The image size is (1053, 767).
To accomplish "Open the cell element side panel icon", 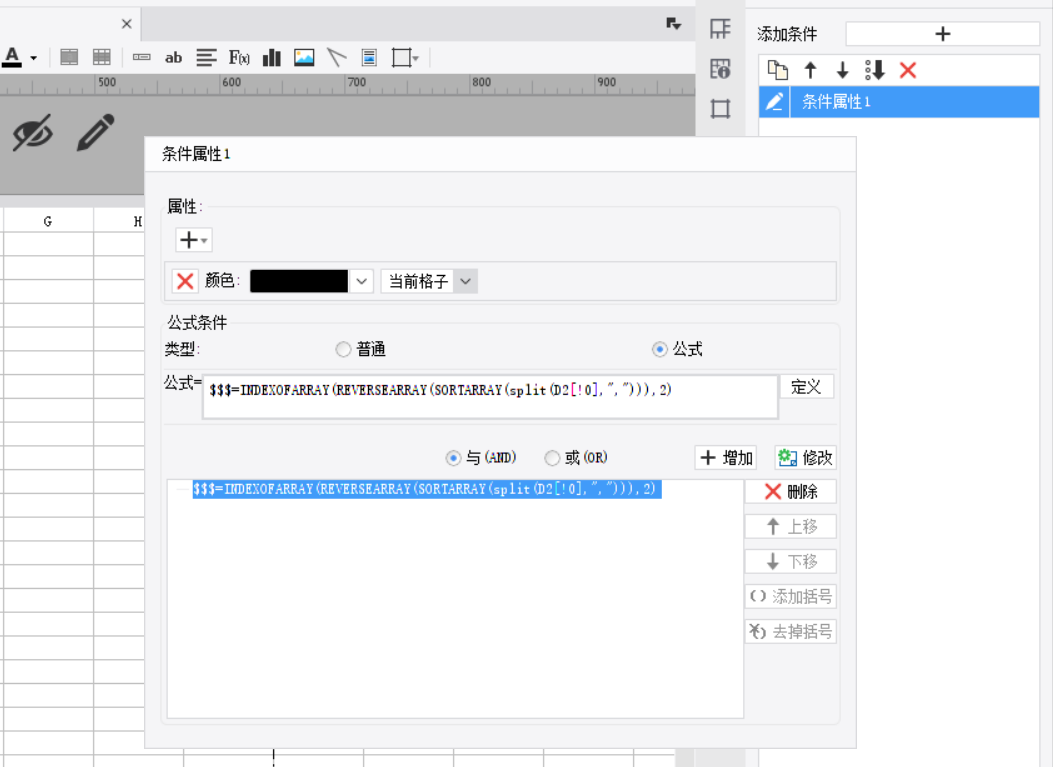I will tap(720, 29).
